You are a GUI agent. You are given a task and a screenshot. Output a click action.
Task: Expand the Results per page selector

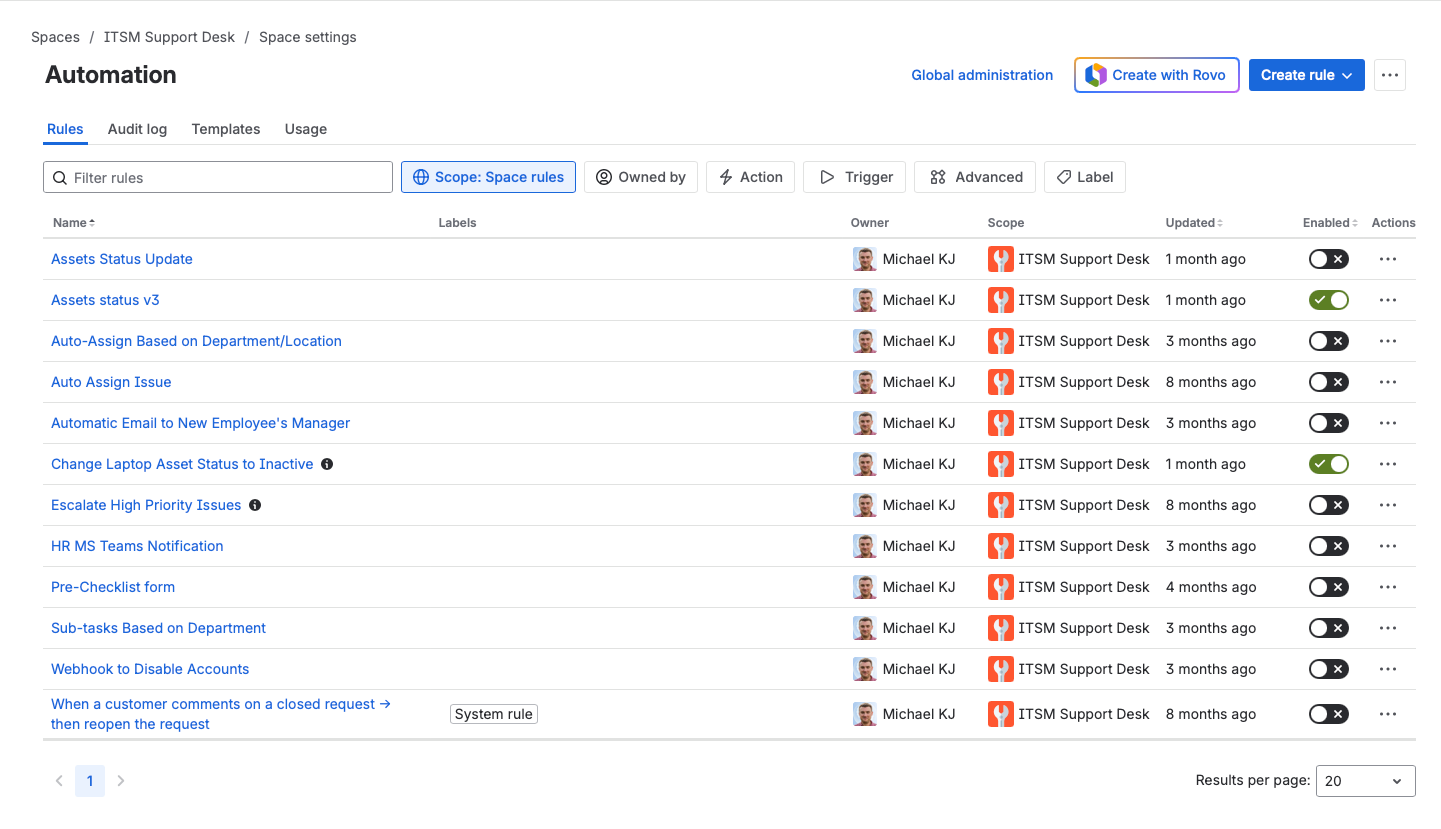[1365, 781]
